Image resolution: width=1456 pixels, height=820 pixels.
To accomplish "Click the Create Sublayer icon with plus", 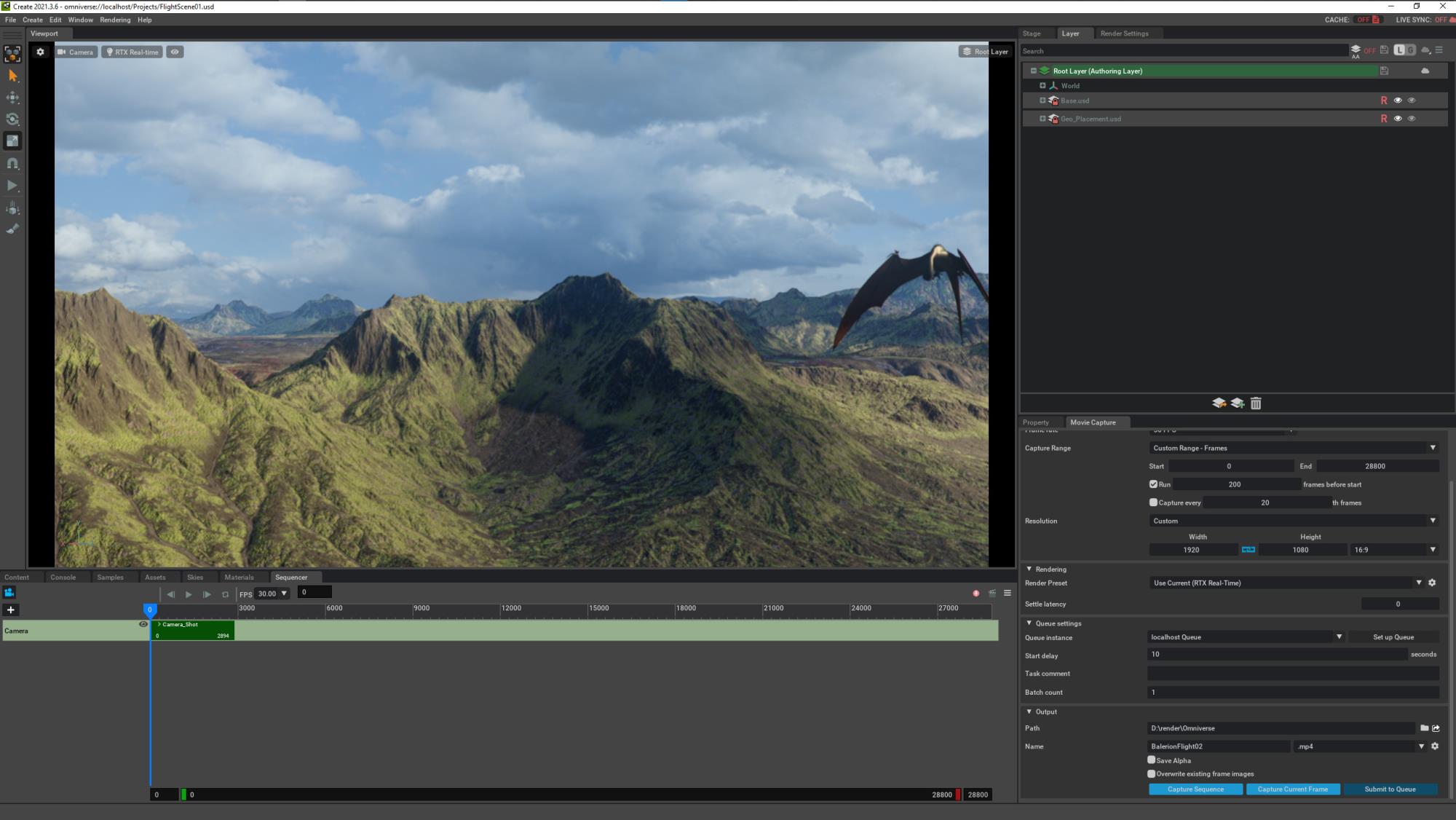I will pos(1238,403).
